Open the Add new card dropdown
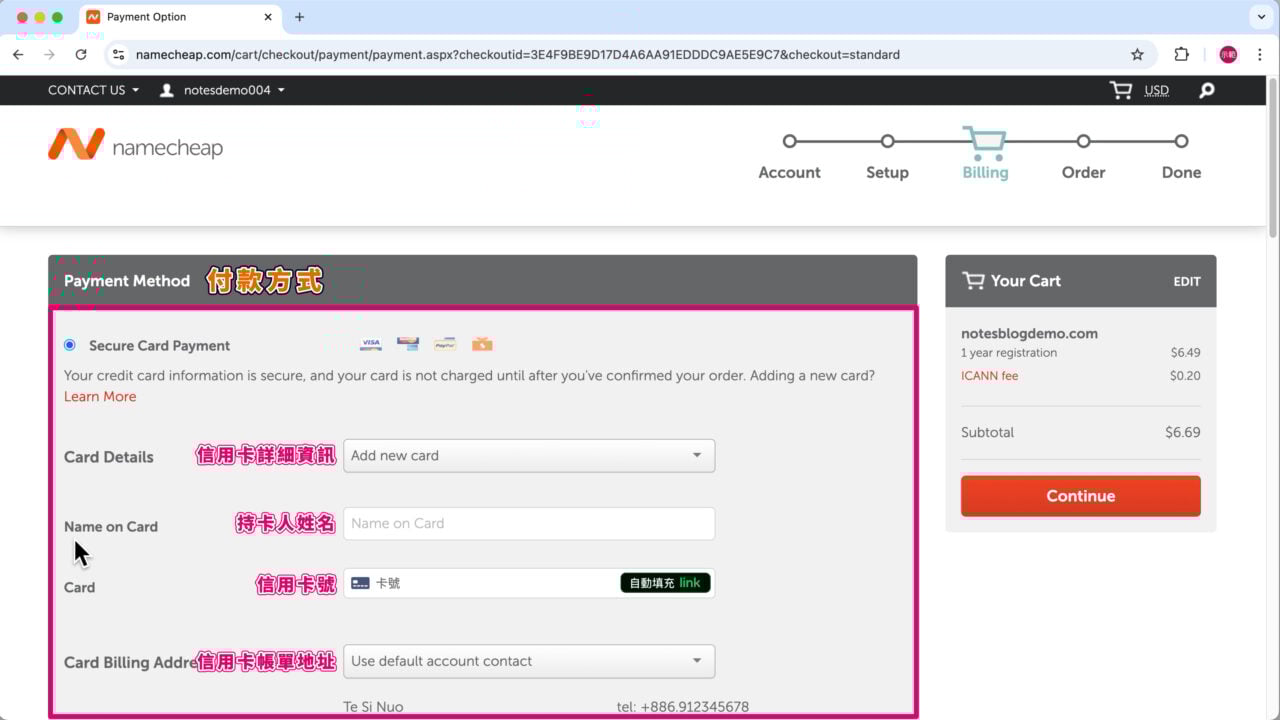 (528, 456)
